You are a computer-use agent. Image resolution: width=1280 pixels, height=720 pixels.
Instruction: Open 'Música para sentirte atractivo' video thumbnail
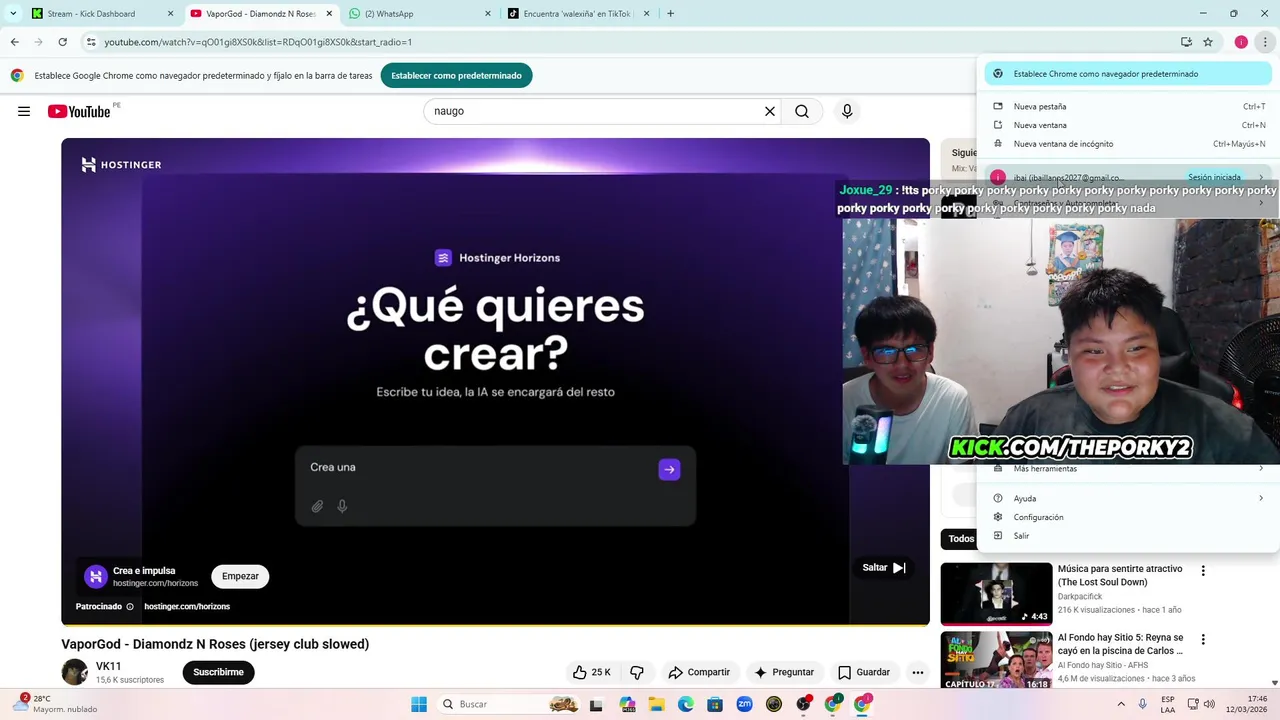point(996,594)
